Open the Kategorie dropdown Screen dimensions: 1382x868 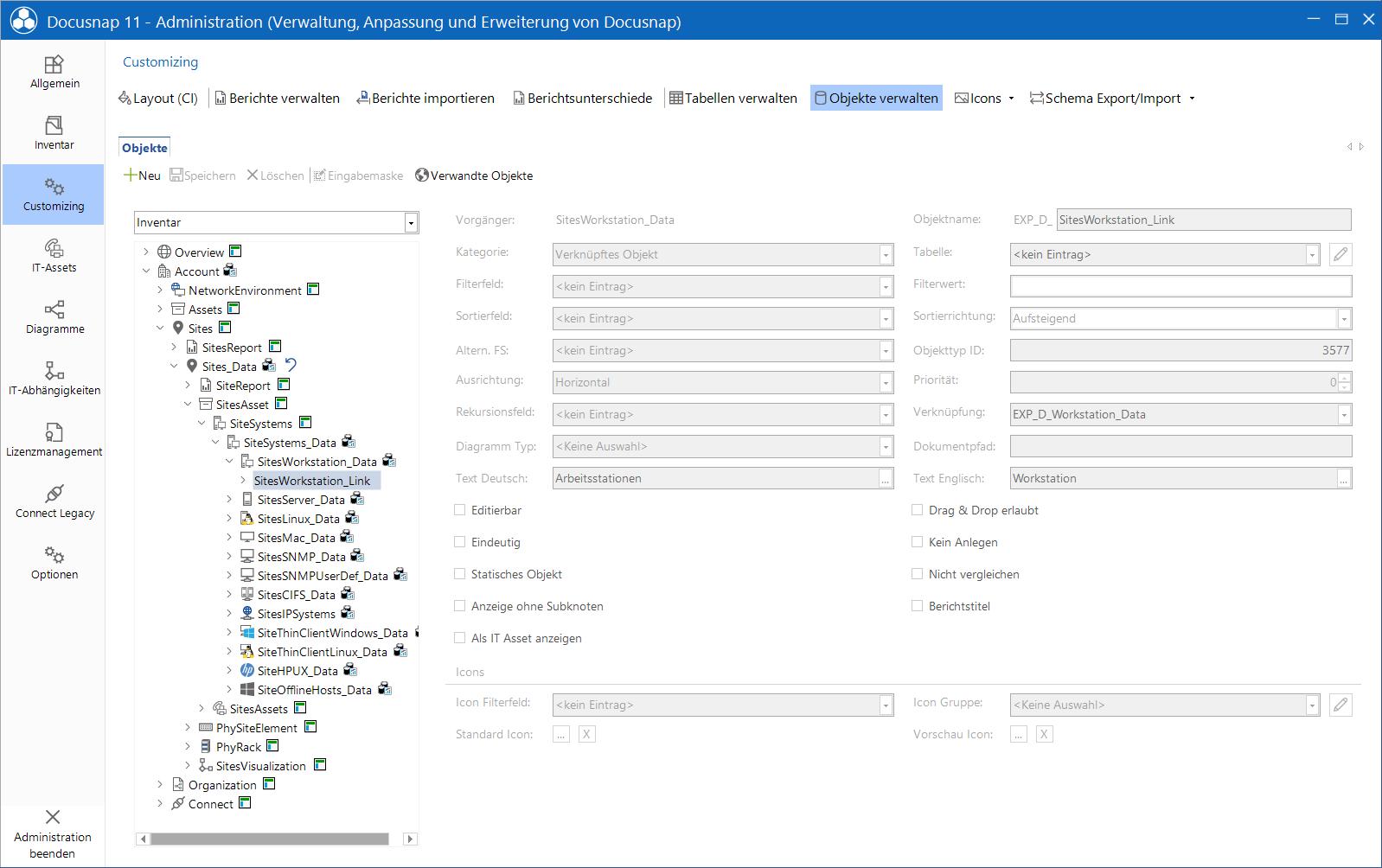tap(886, 255)
